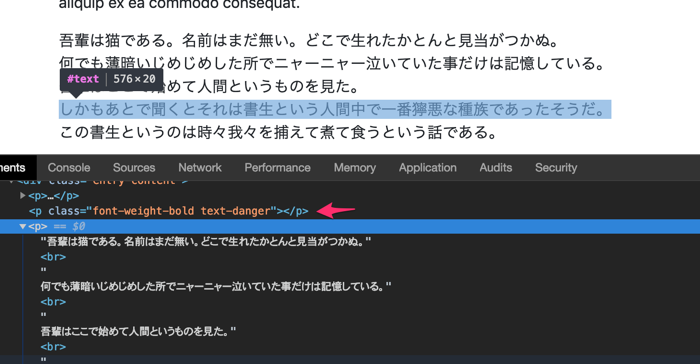Open the Network tab
Screen dimensions: 700x364
click(200, 167)
